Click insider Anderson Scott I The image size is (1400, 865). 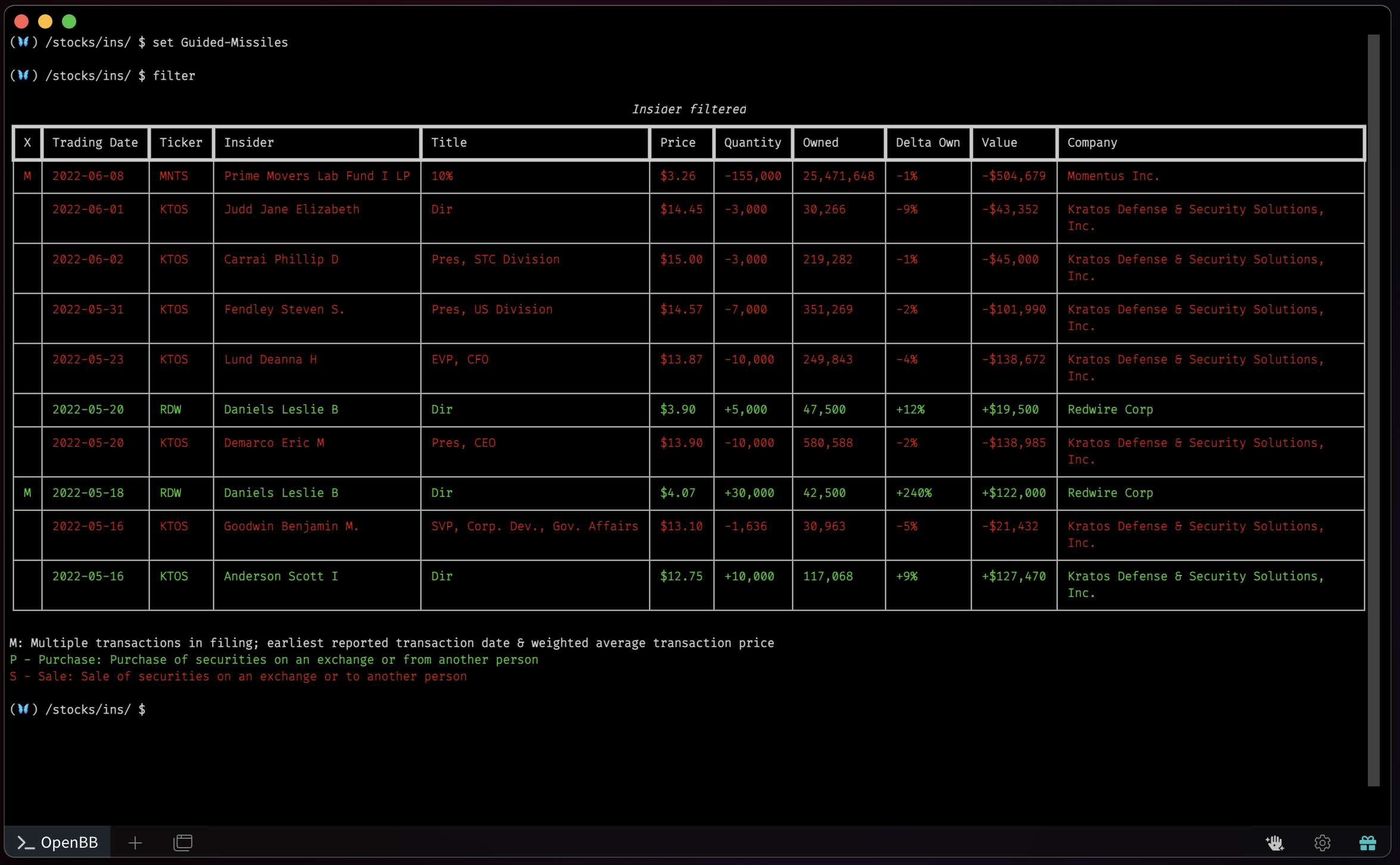[x=281, y=576]
